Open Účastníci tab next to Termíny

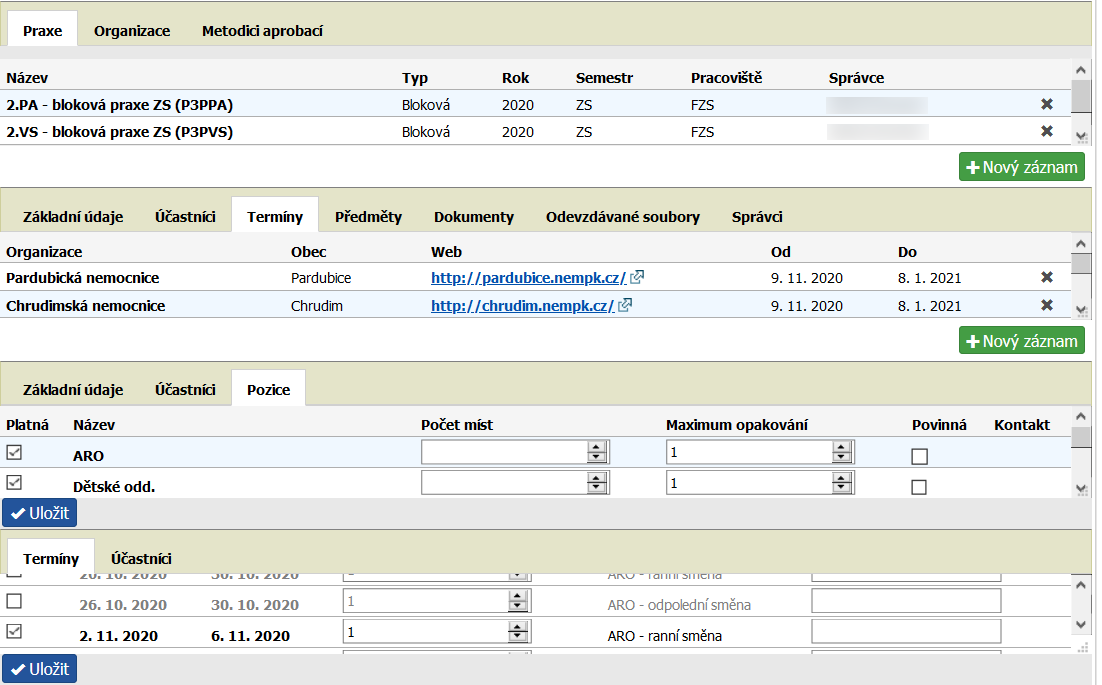[185, 216]
